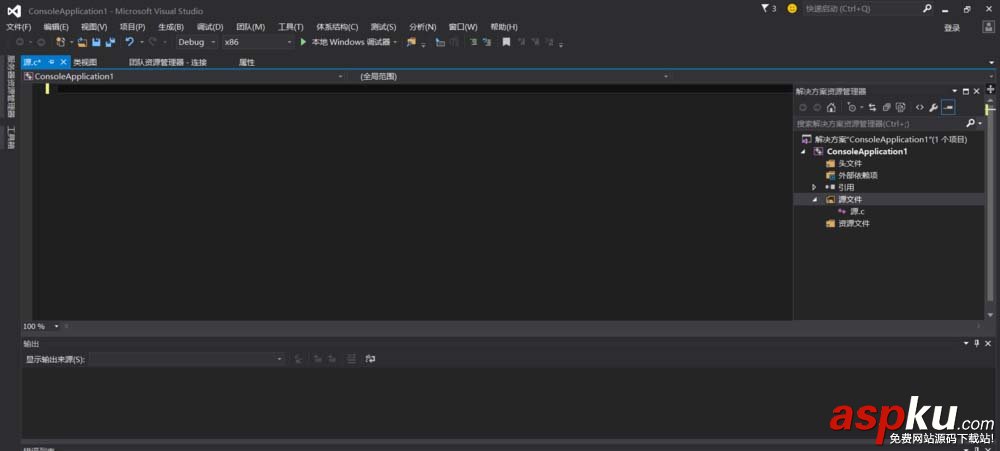The height and width of the screenshot is (451, 1000).
Task: Click Home icon in Solution Explorer toolbar
Action: (x=831, y=107)
